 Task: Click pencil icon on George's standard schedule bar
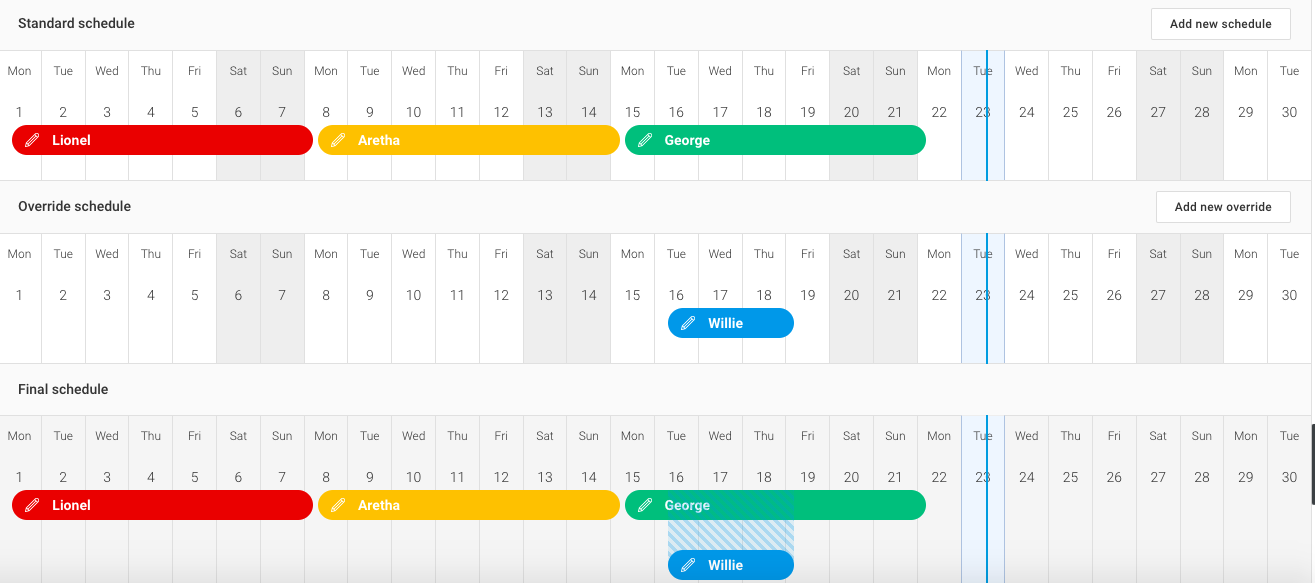pyautogui.click(x=645, y=140)
